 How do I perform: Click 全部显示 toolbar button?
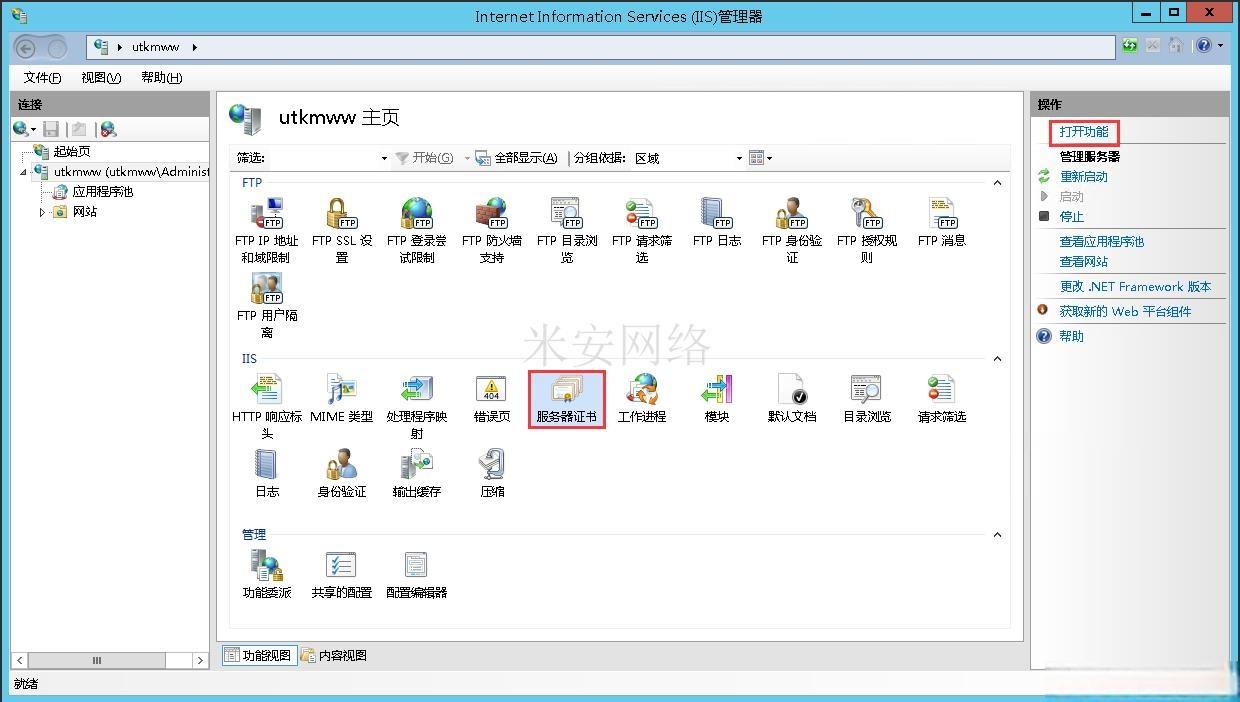pyautogui.click(x=516, y=158)
